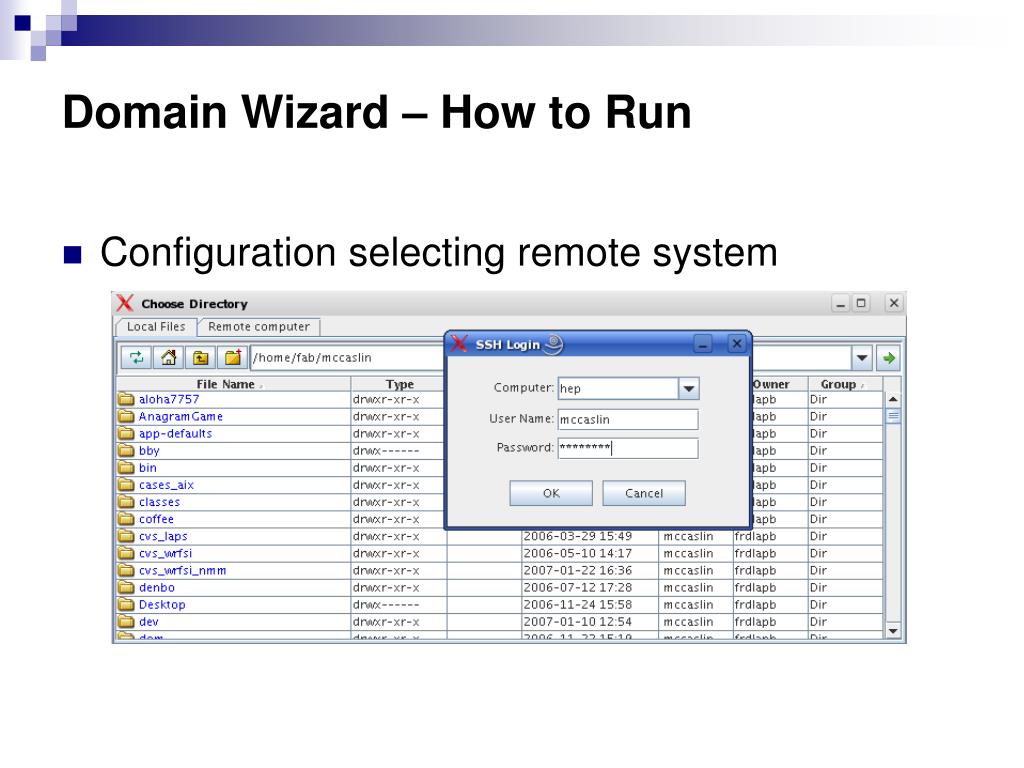Viewport: 1024px width, 768px height.
Task: Open the path history dropdown arrow
Action: point(862,358)
